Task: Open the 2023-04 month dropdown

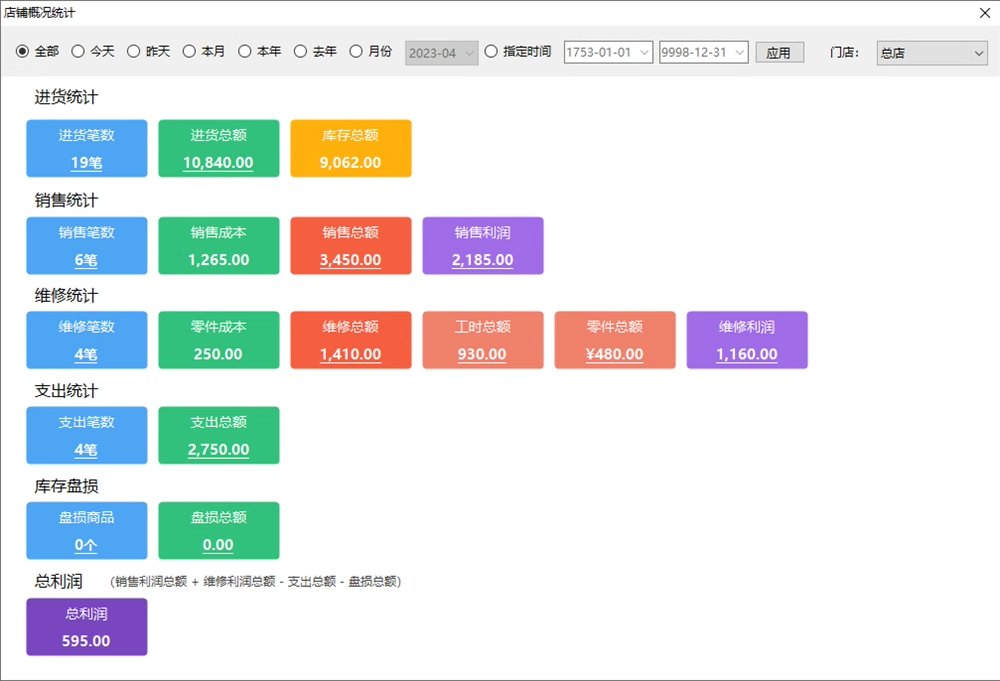Action: [441, 53]
